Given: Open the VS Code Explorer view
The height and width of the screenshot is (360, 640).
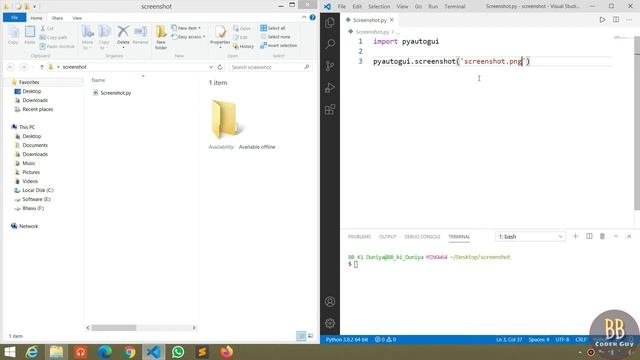Looking at the screenshot, I should tap(330, 23).
